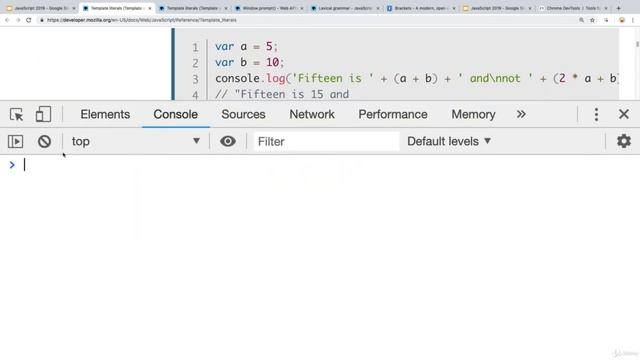Click the page vertical scrollbar thumb
640x360 pixels.
tap(637, 43)
